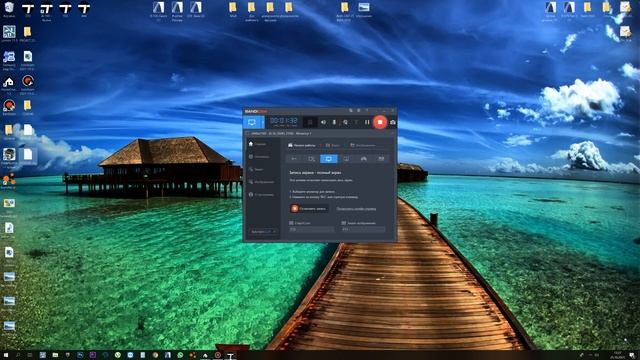Click the help question mark in title bar
The height and width of the screenshot is (360, 640).
point(367,111)
